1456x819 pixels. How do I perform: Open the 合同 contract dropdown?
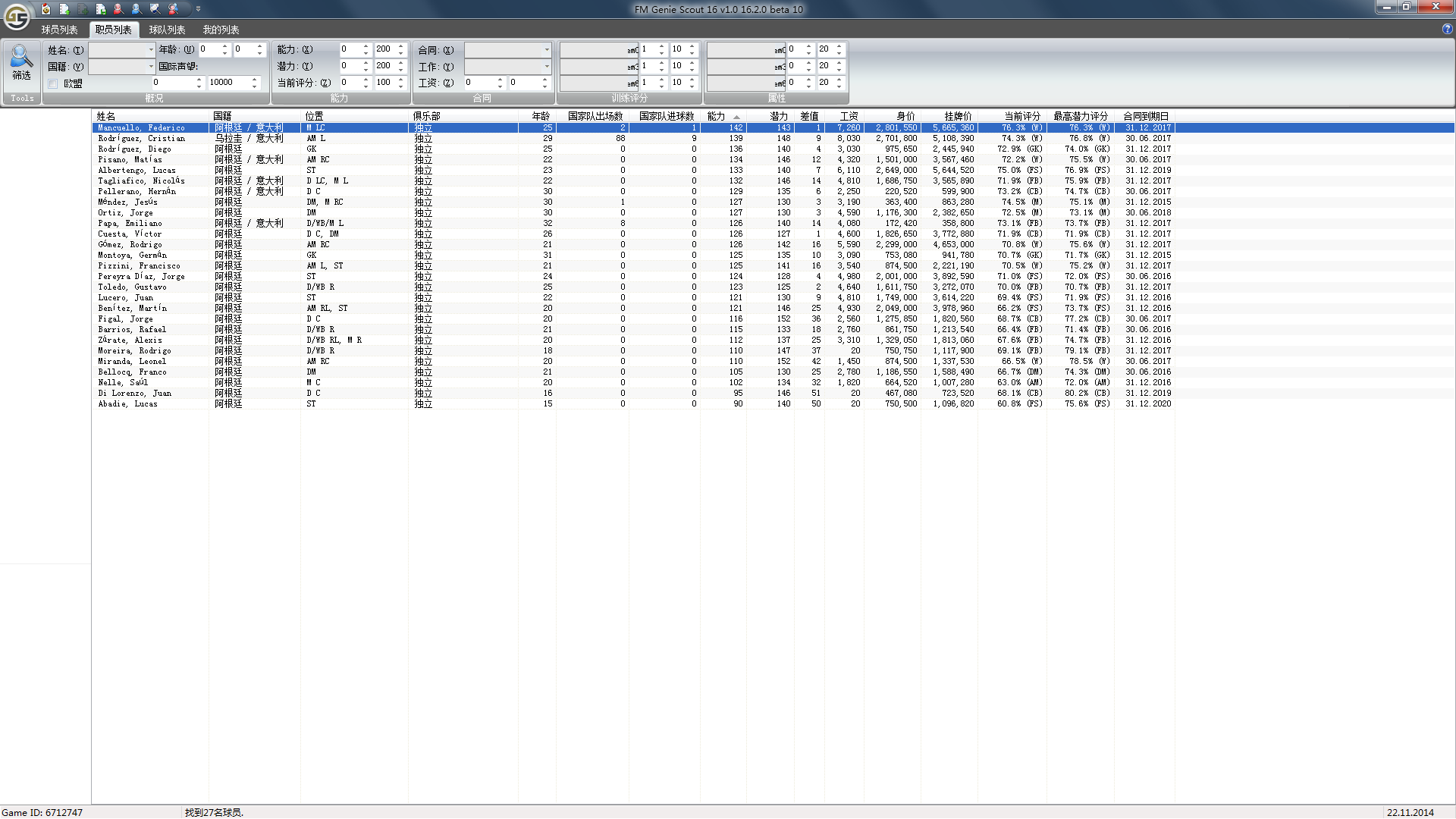pyautogui.click(x=547, y=50)
